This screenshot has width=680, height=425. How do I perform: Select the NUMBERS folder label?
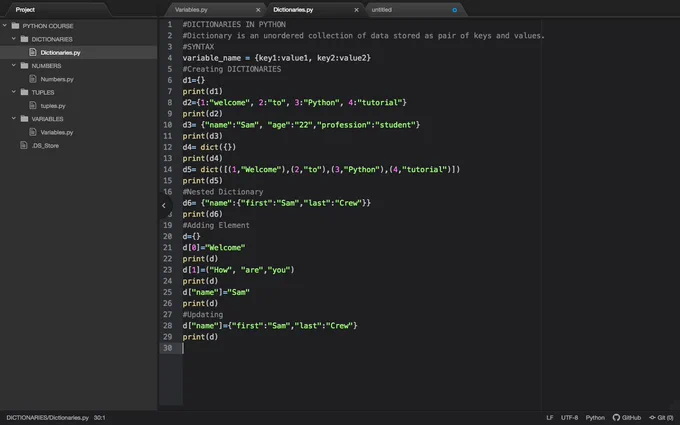46,66
